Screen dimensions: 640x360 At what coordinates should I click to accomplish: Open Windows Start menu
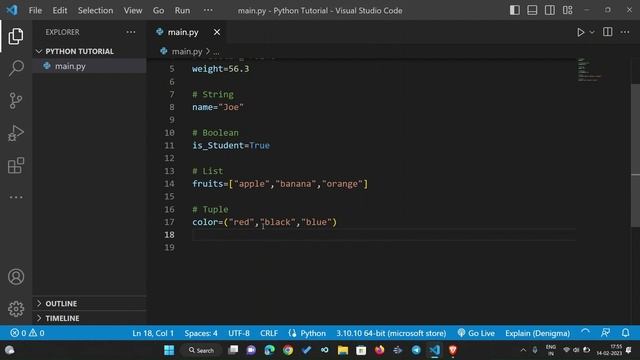pos(169,350)
